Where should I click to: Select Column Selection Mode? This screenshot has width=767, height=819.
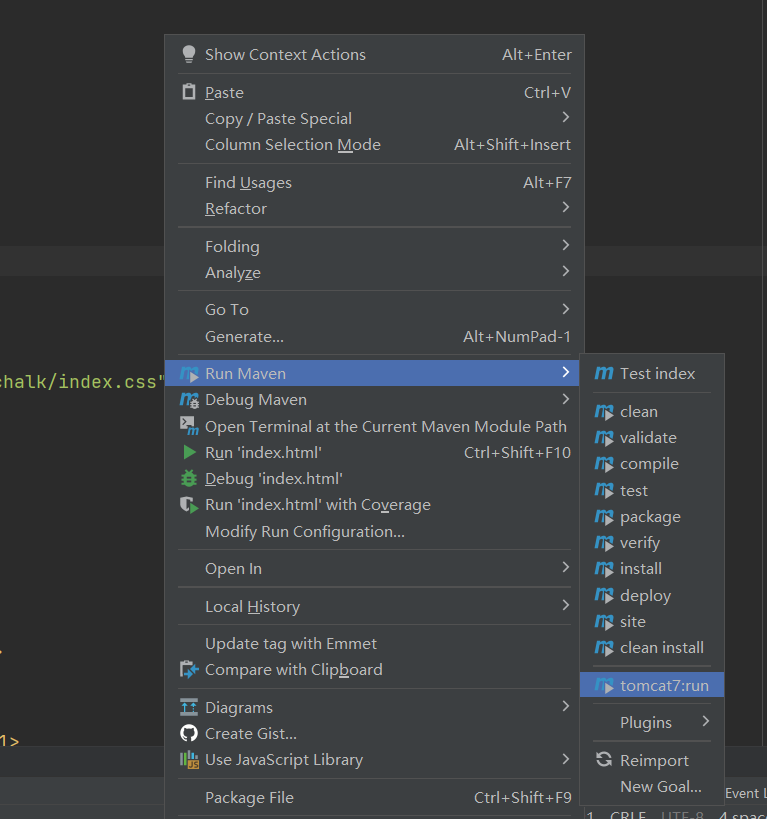(x=292, y=145)
